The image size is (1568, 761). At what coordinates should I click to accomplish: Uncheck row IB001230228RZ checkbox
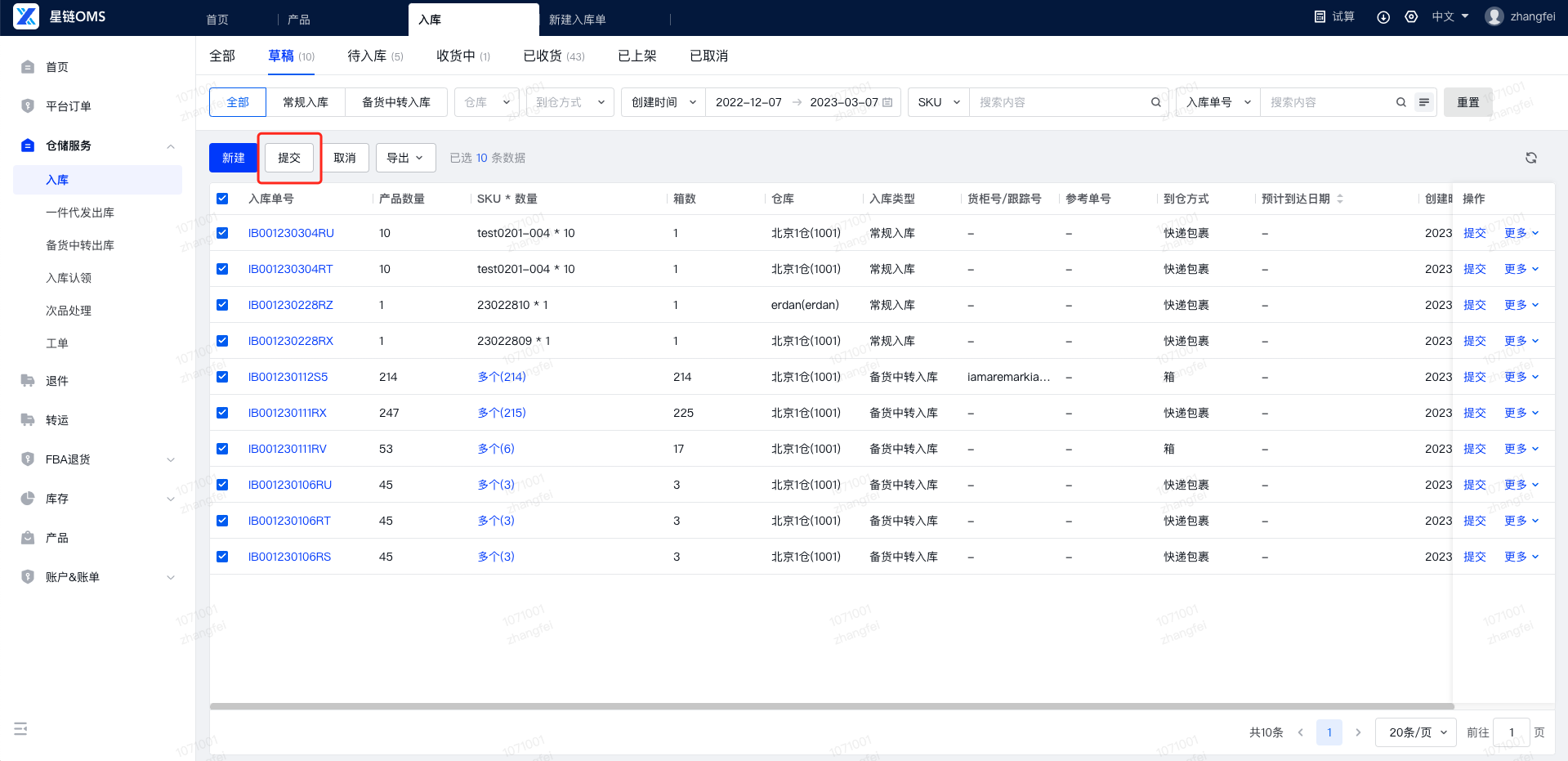222,305
